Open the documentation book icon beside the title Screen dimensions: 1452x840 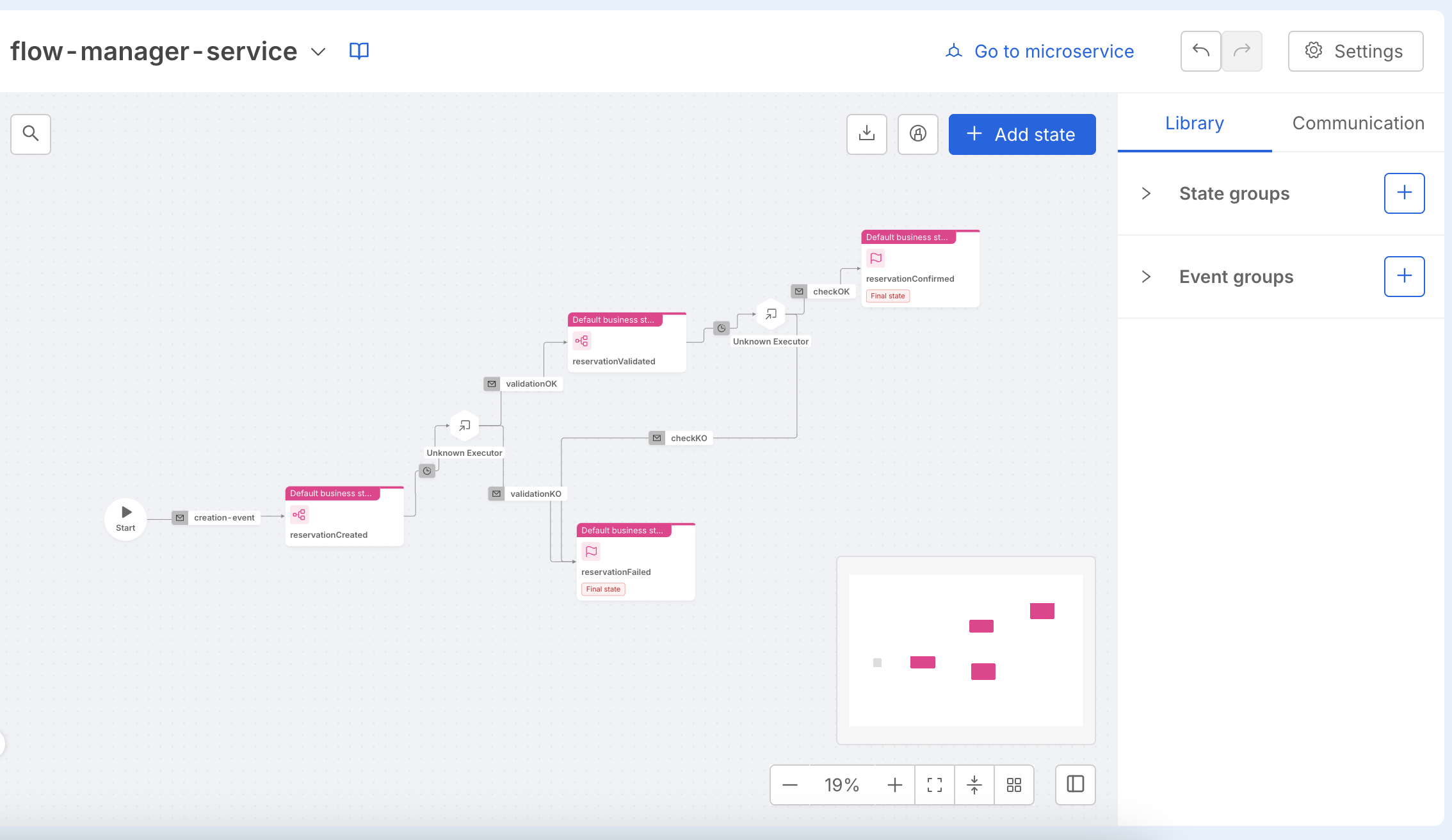coord(359,51)
